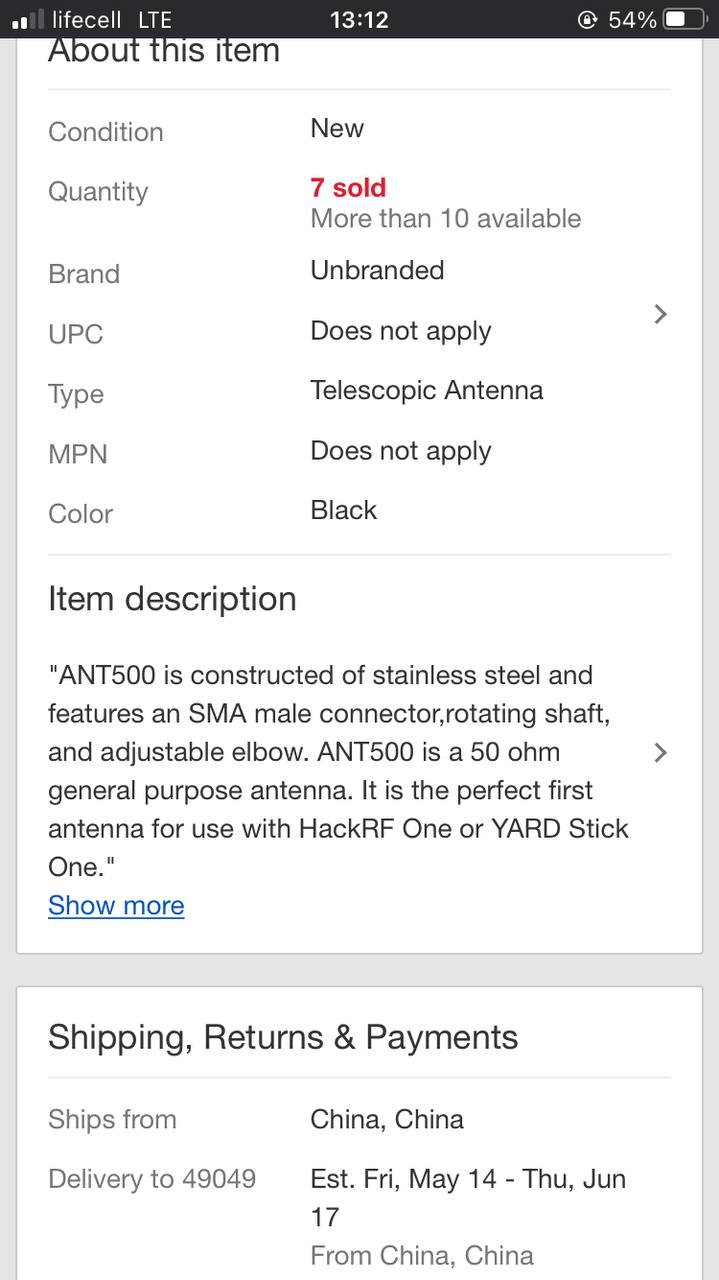Tap the Item description heading

tap(172, 598)
